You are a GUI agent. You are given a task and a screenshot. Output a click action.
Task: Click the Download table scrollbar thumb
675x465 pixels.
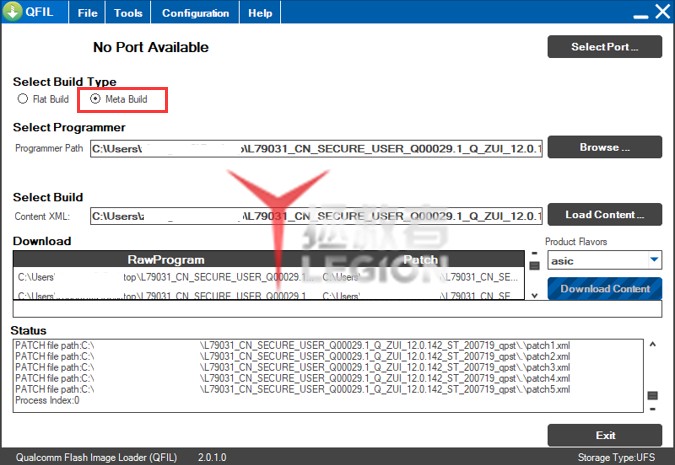tap(534, 266)
